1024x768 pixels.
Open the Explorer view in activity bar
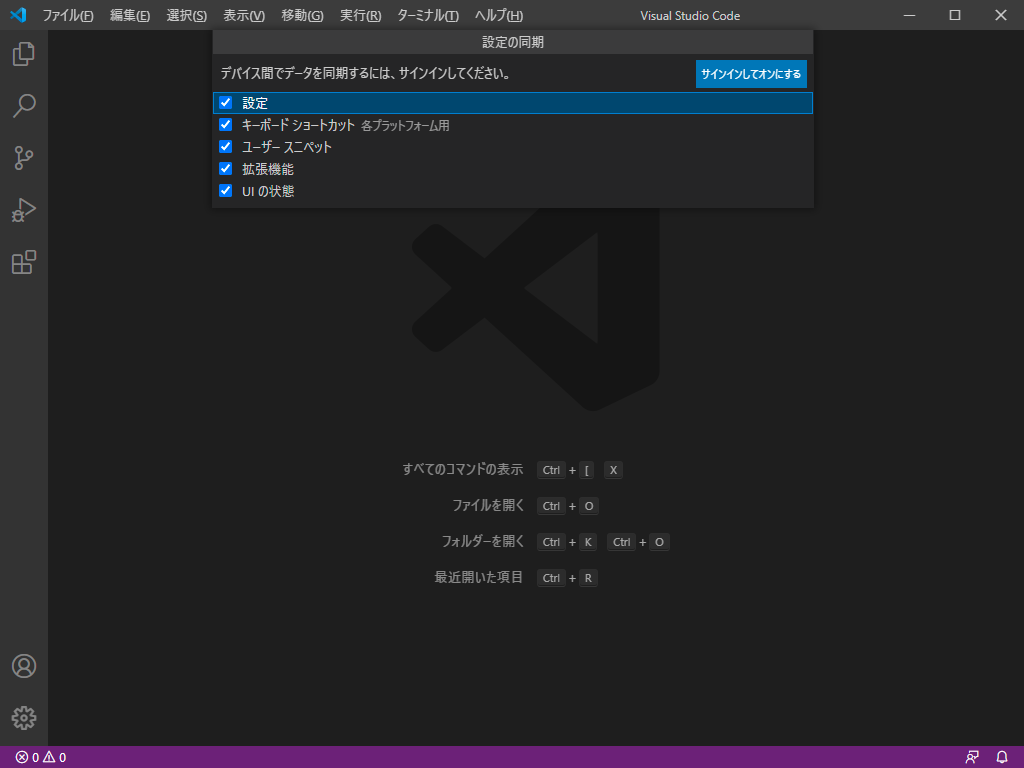[24, 54]
